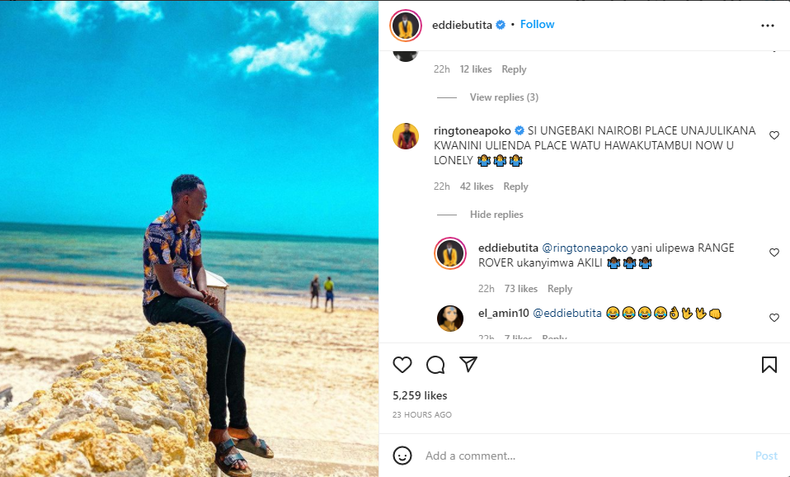Open comment bubble icon under post

coord(435,365)
